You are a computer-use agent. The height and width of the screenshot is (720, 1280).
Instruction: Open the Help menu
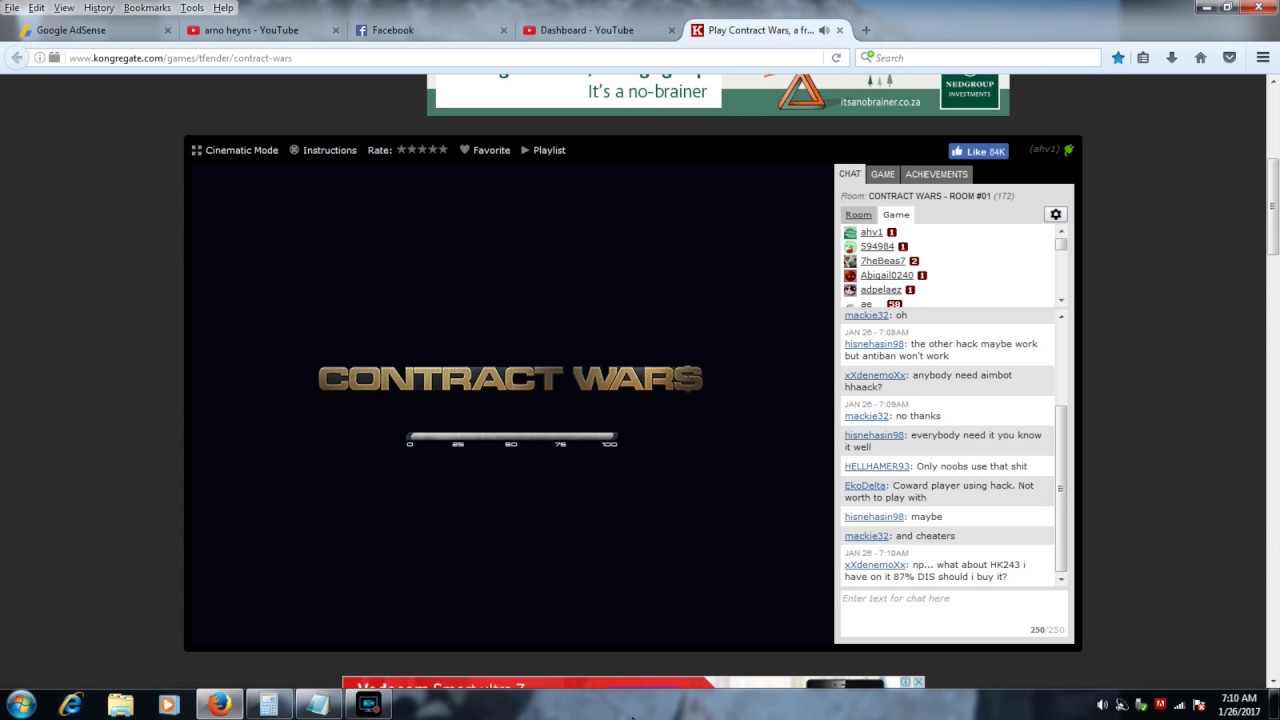coord(223,8)
